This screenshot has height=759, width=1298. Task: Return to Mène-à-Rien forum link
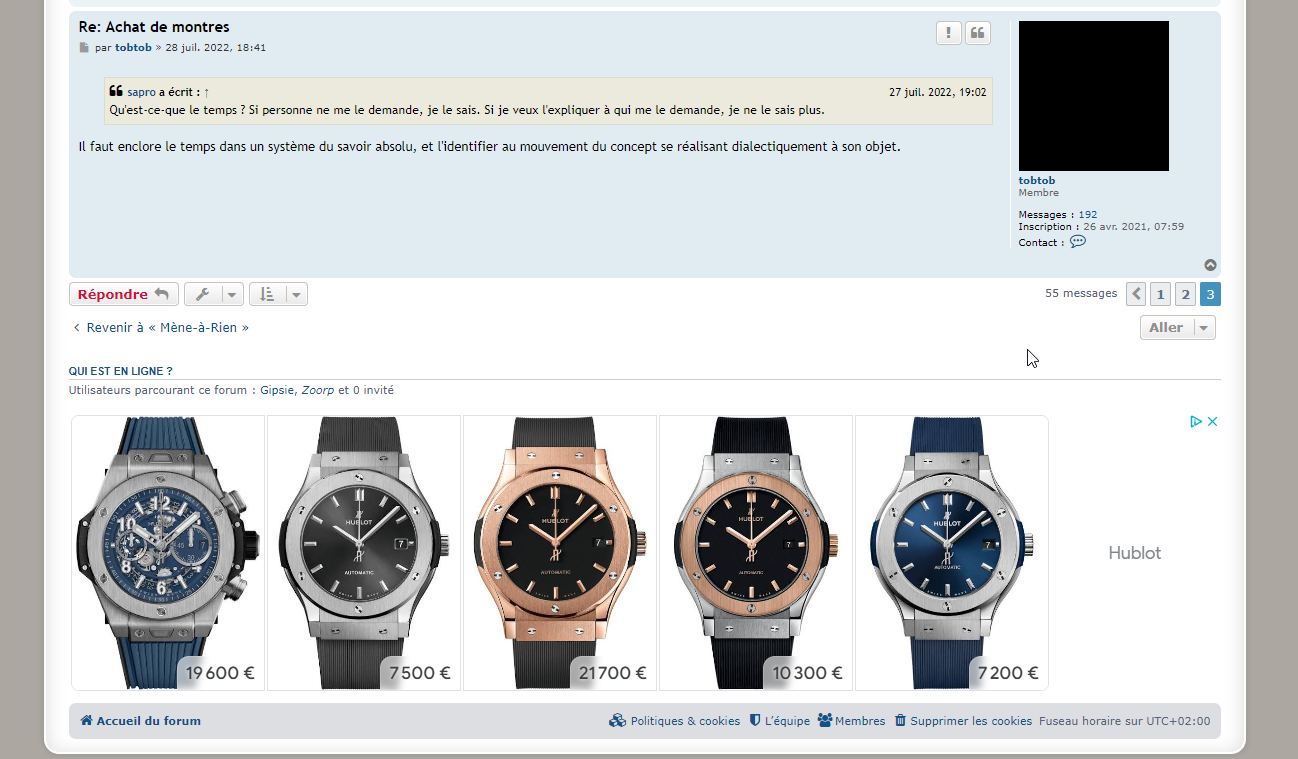160,327
